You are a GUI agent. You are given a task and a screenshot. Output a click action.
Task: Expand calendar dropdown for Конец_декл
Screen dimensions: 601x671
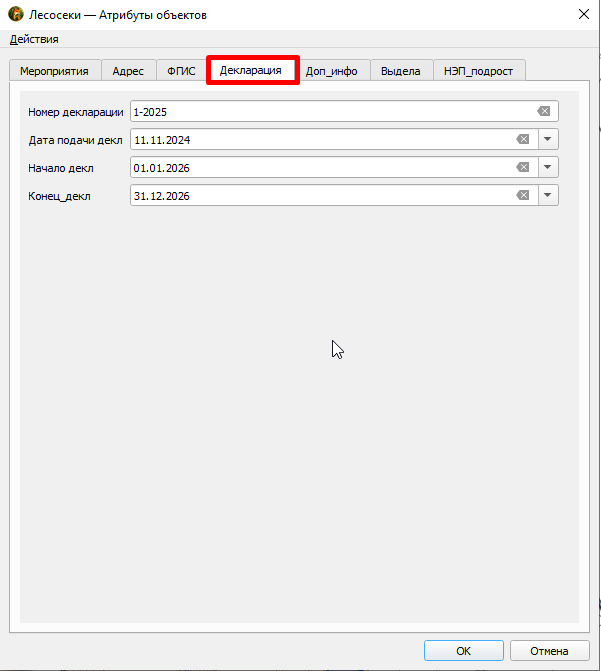pyautogui.click(x=547, y=196)
